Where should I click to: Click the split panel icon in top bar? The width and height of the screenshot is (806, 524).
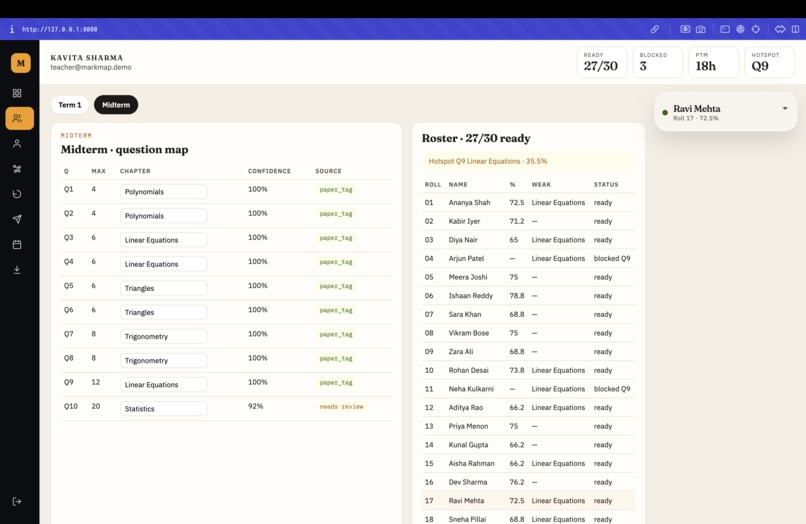pyautogui.click(x=795, y=29)
